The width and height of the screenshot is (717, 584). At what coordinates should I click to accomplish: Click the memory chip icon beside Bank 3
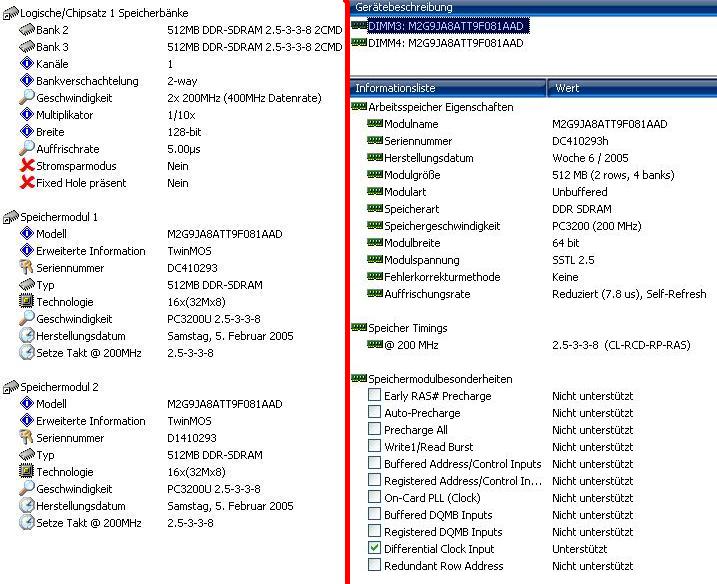(27, 47)
